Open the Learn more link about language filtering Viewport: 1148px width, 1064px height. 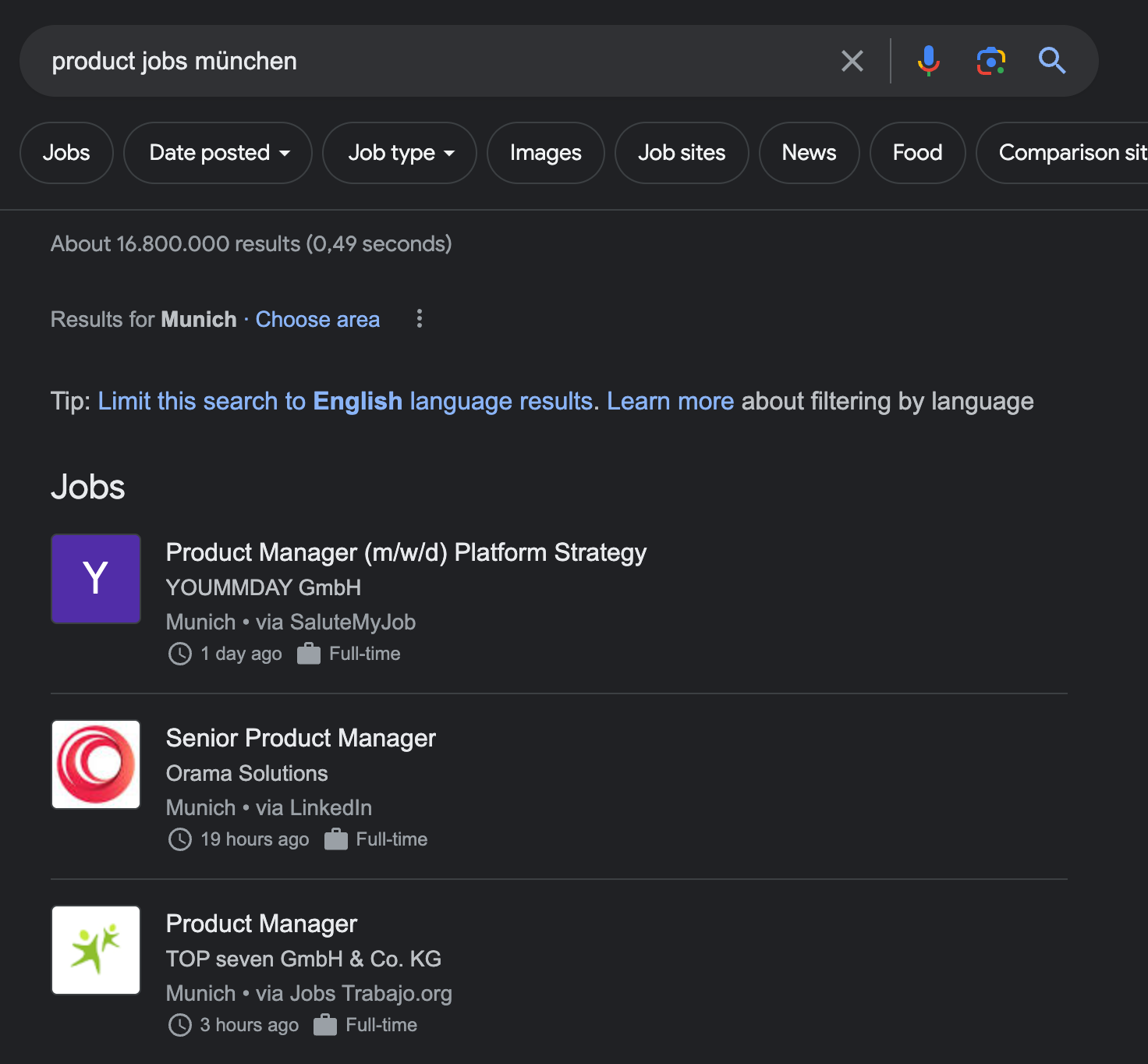click(671, 401)
